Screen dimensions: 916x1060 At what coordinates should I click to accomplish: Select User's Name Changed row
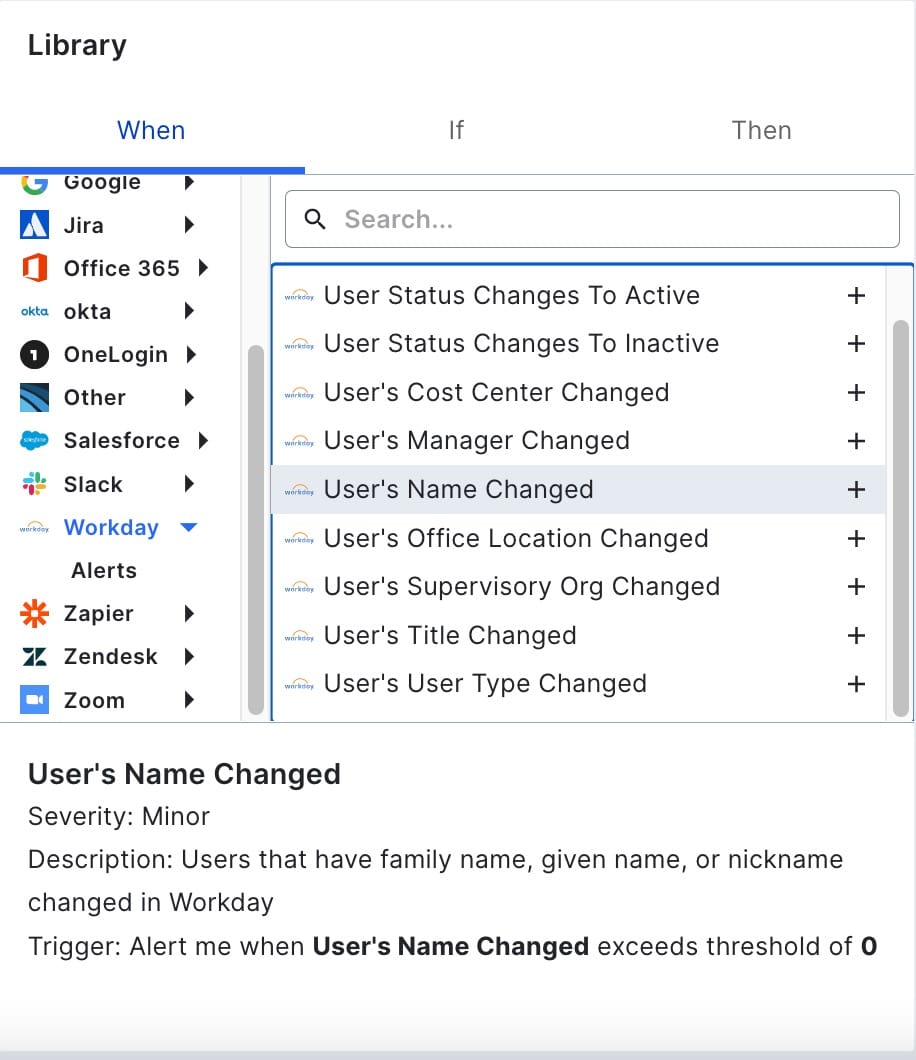[x=579, y=489]
